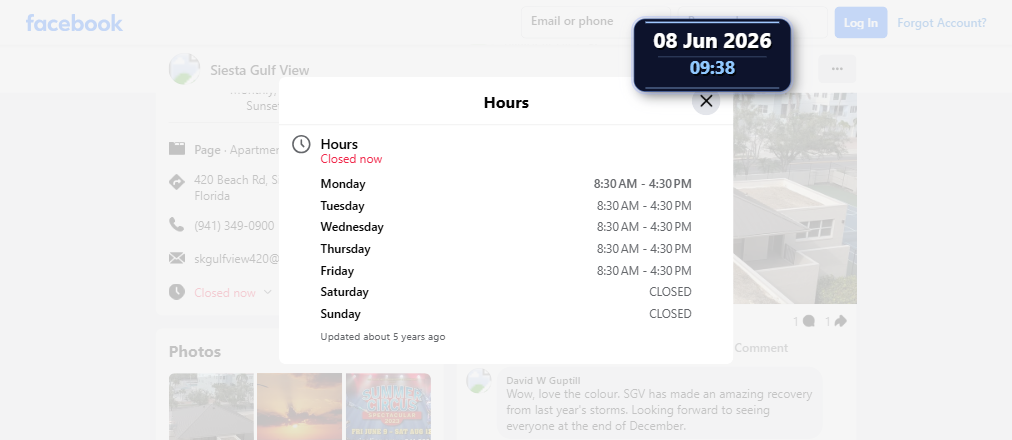Click David W Guptill's avatar
Screen dimensions: 1012x440
click(479, 381)
